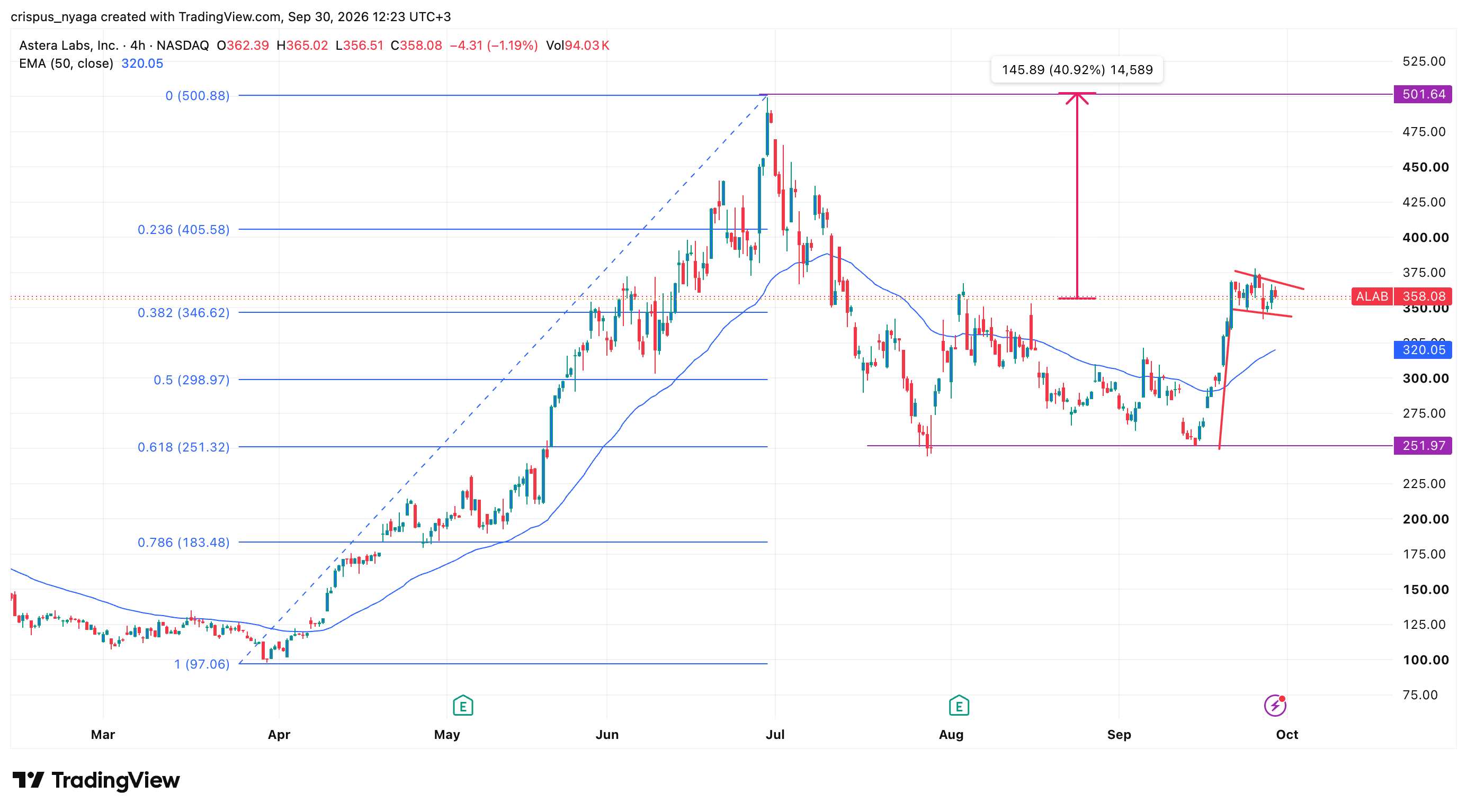Click the ALAB ticker price label
Viewport: 1467px width, 812px height.
[1372, 296]
